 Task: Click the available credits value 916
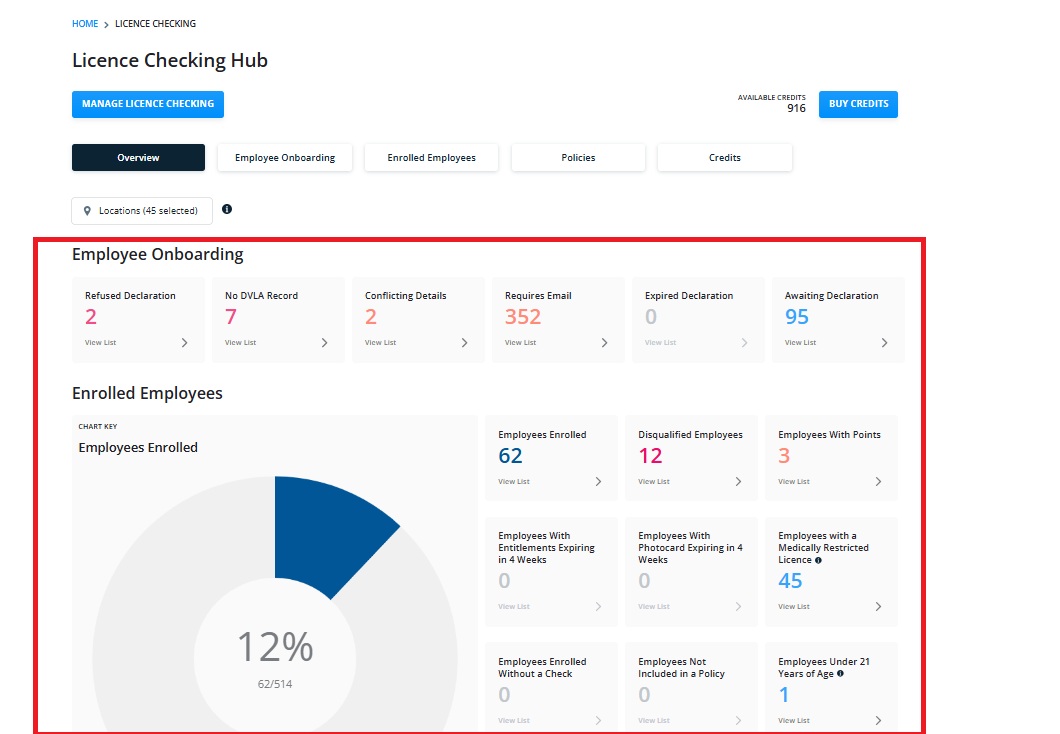796,108
